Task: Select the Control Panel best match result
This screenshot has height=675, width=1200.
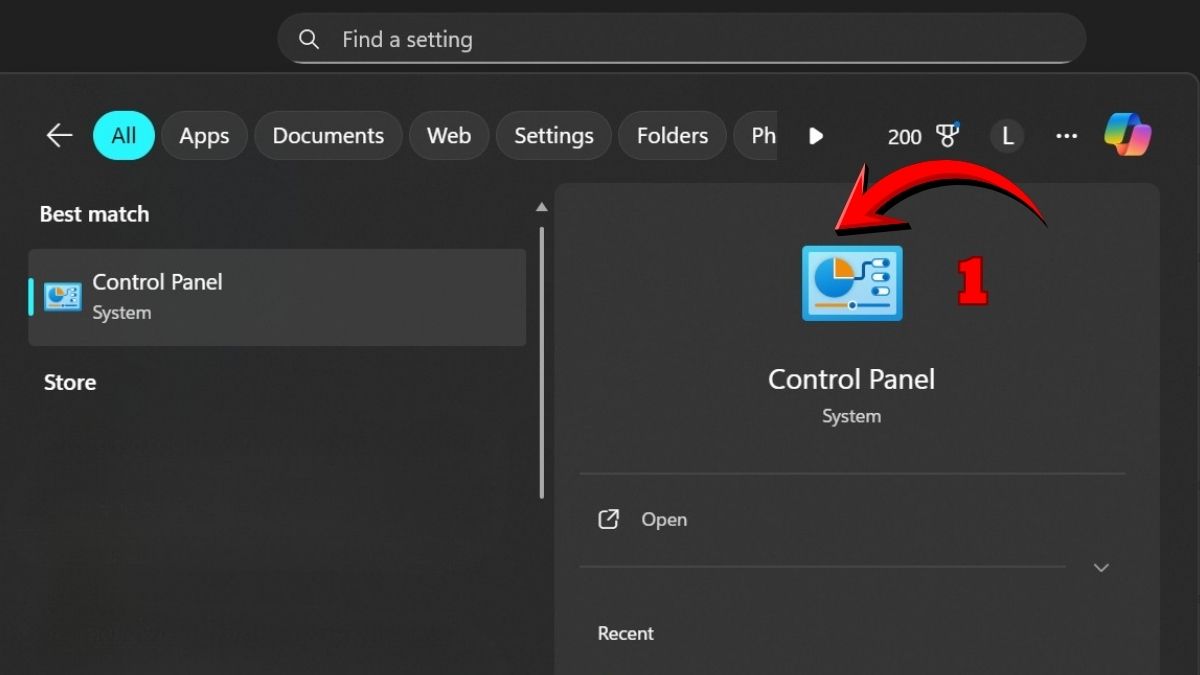Action: (x=277, y=297)
